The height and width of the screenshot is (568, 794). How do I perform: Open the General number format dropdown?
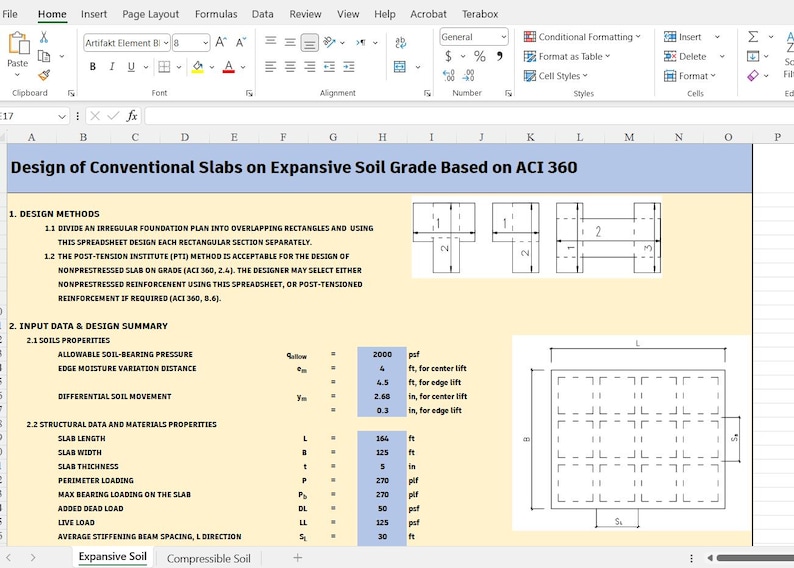pyautogui.click(x=504, y=37)
